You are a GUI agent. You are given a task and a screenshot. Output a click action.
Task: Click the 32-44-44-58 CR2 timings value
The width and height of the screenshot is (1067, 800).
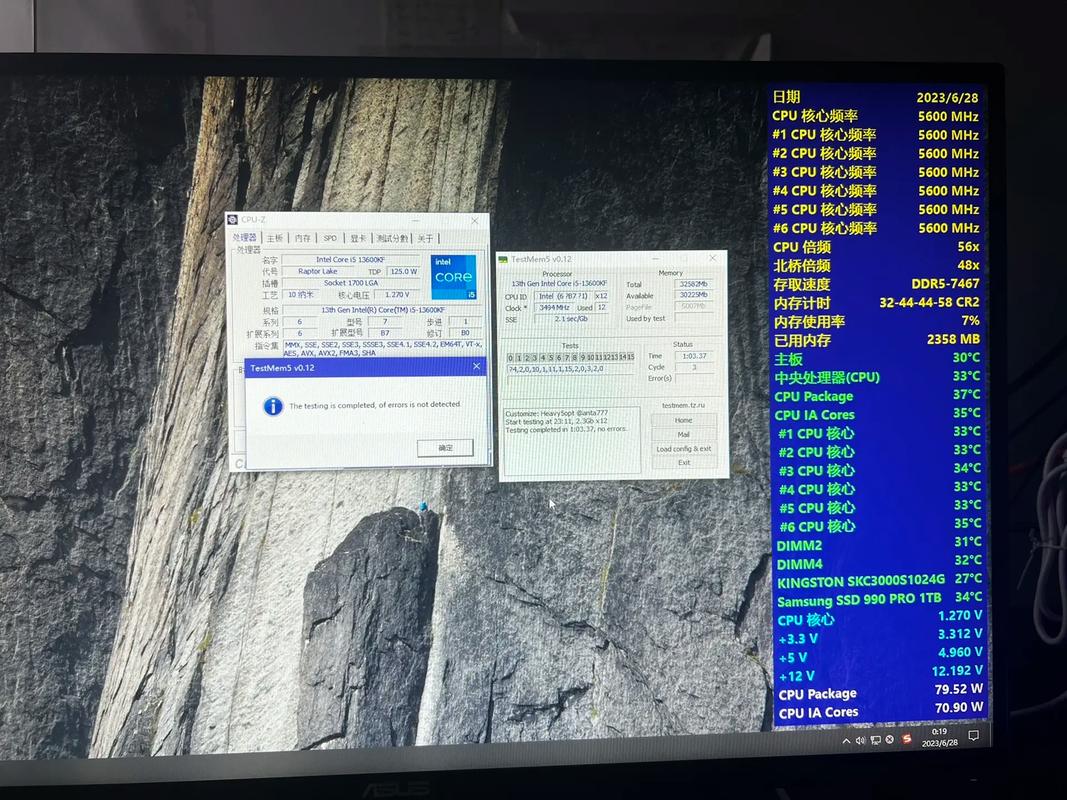pyautogui.click(x=929, y=302)
